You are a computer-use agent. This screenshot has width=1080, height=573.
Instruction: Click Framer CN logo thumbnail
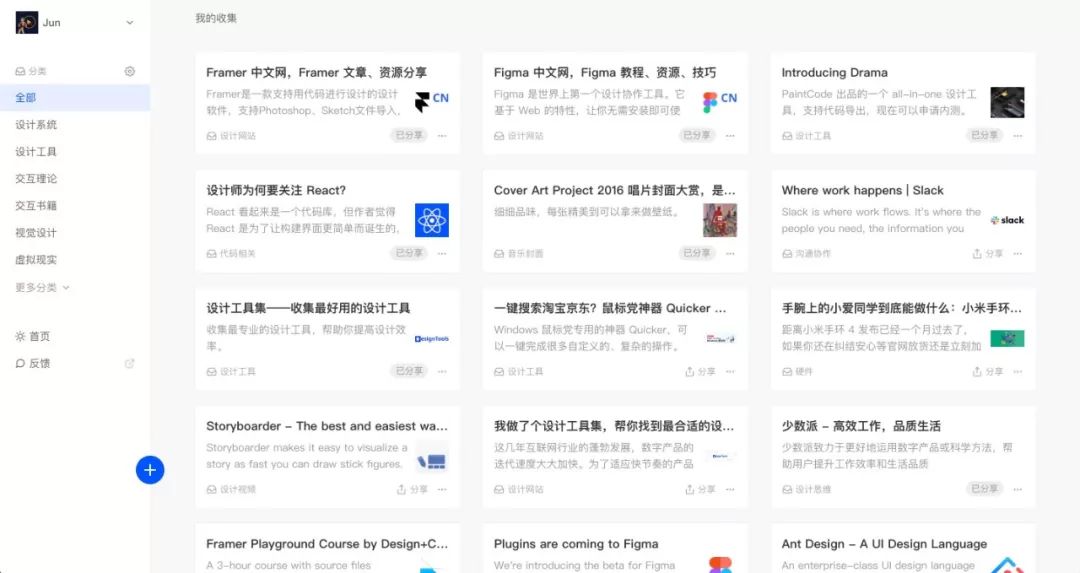click(432, 102)
